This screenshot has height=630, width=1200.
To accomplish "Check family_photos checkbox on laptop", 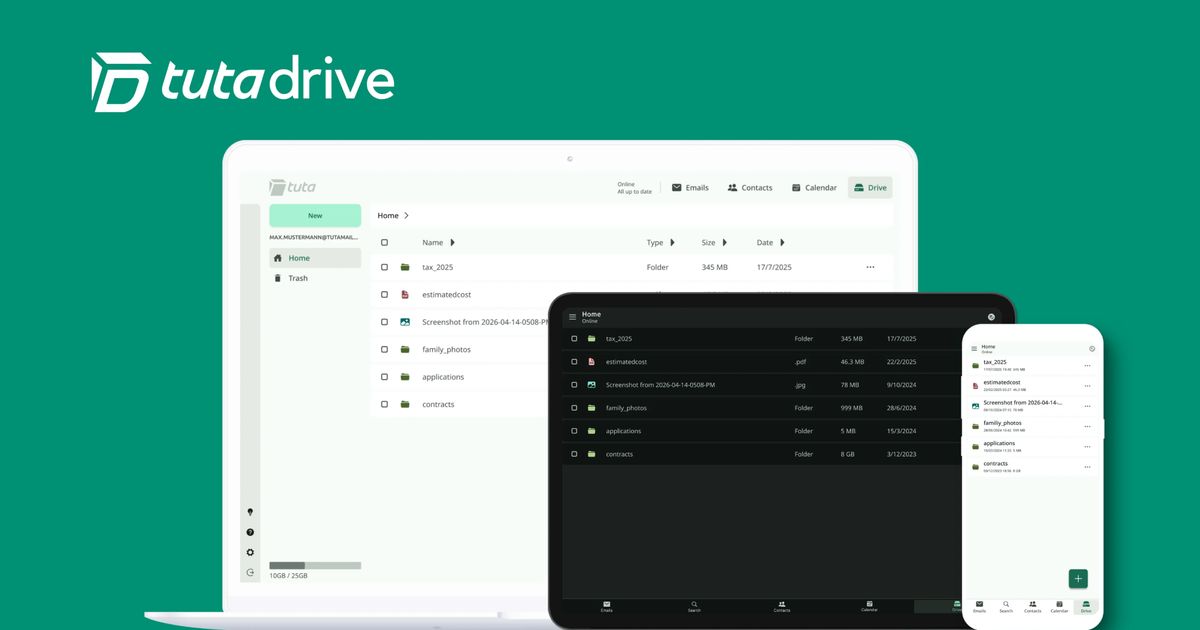I will coord(384,349).
